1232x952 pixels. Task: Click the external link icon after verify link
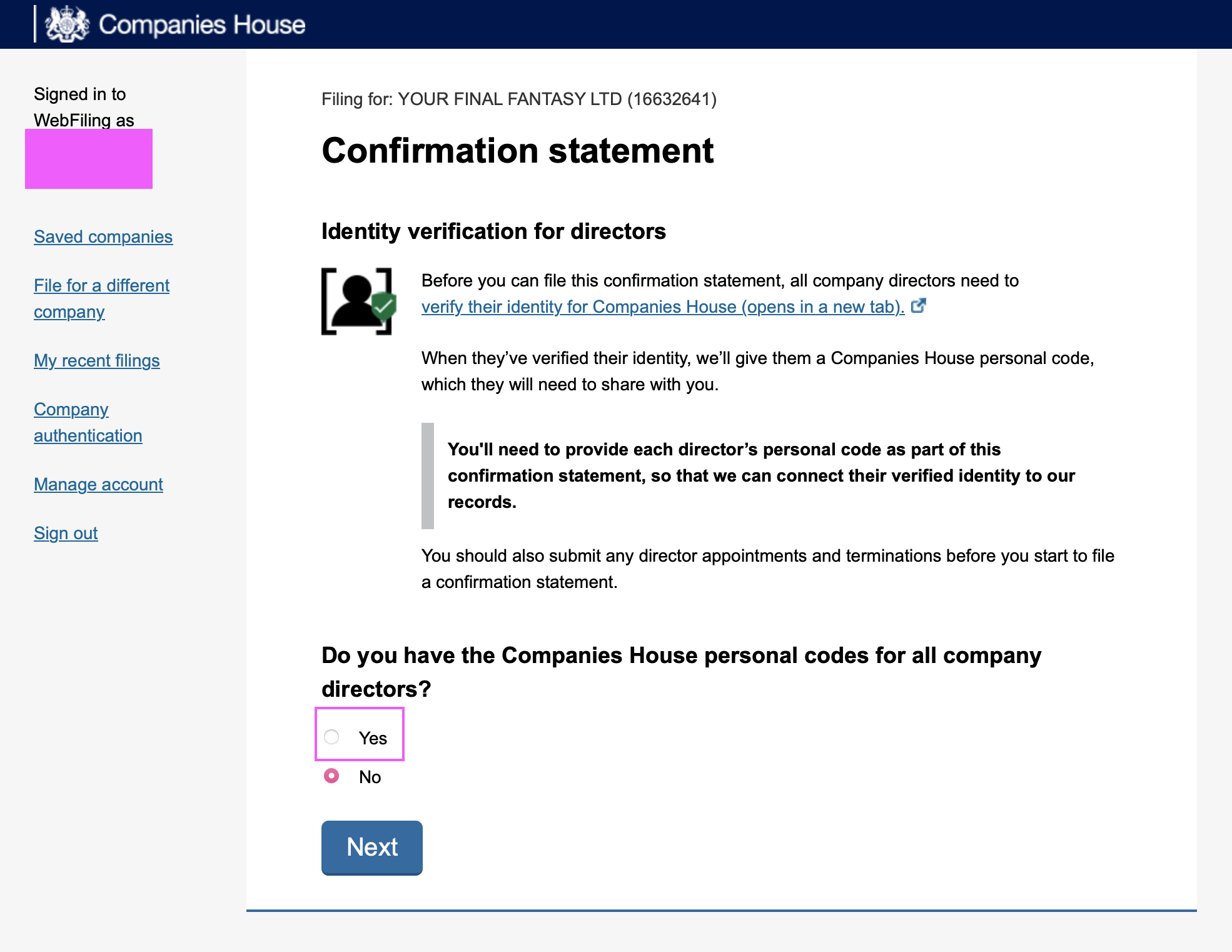pos(918,306)
